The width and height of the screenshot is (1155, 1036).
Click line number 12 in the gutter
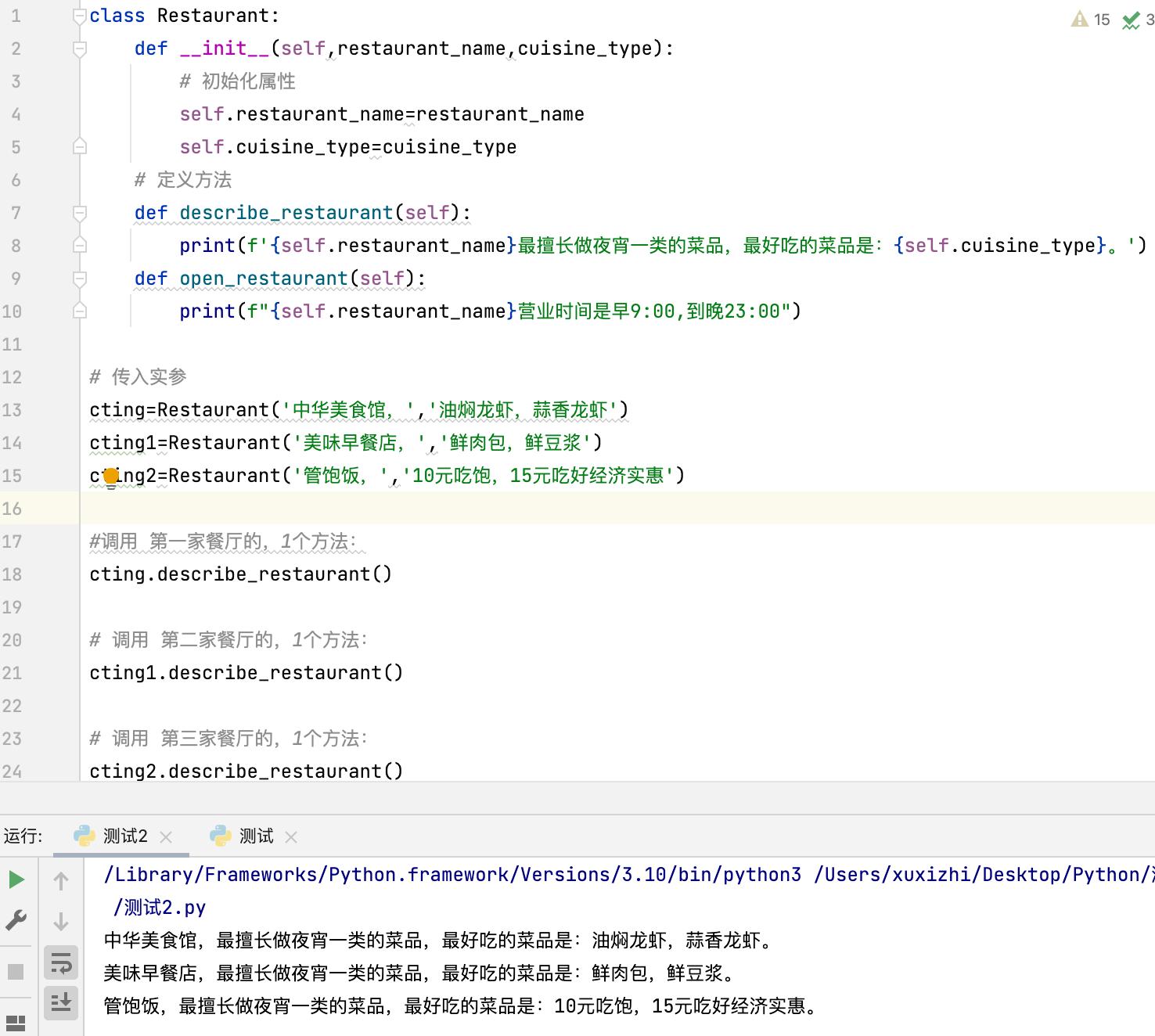click(13, 376)
